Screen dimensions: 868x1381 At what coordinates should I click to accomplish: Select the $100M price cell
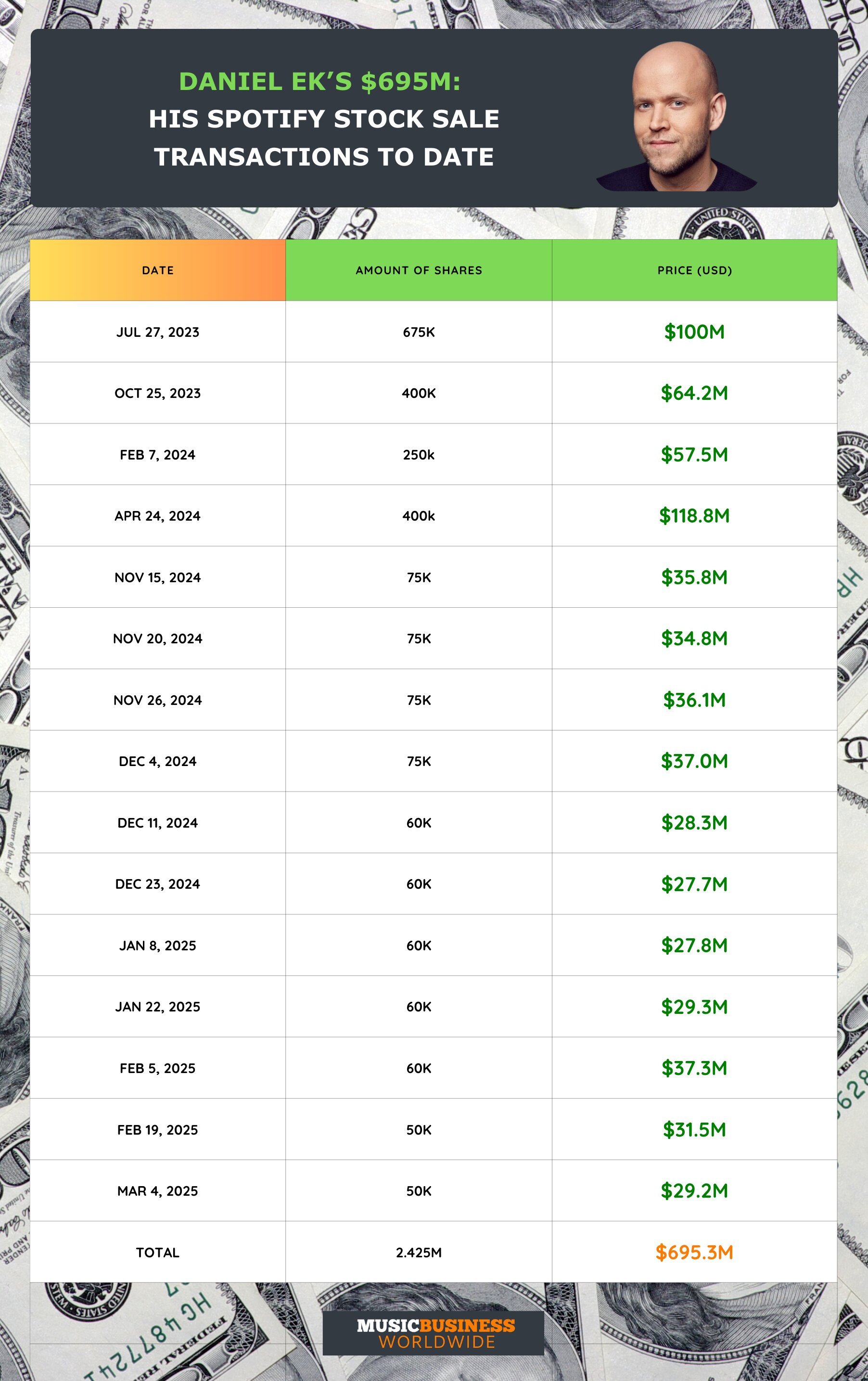click(x=694, y=332)
